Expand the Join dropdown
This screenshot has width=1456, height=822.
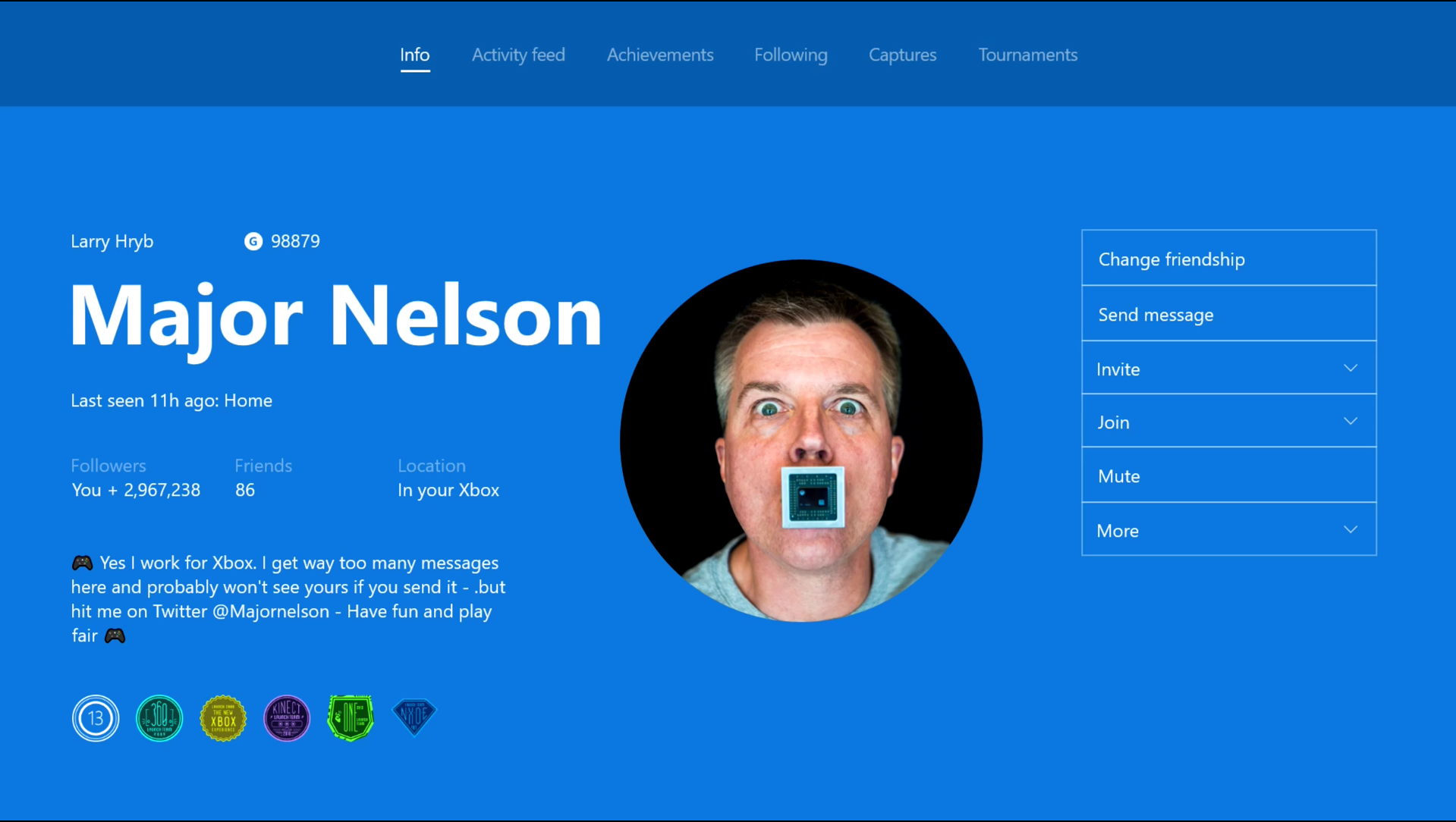tap(1228, 422)
